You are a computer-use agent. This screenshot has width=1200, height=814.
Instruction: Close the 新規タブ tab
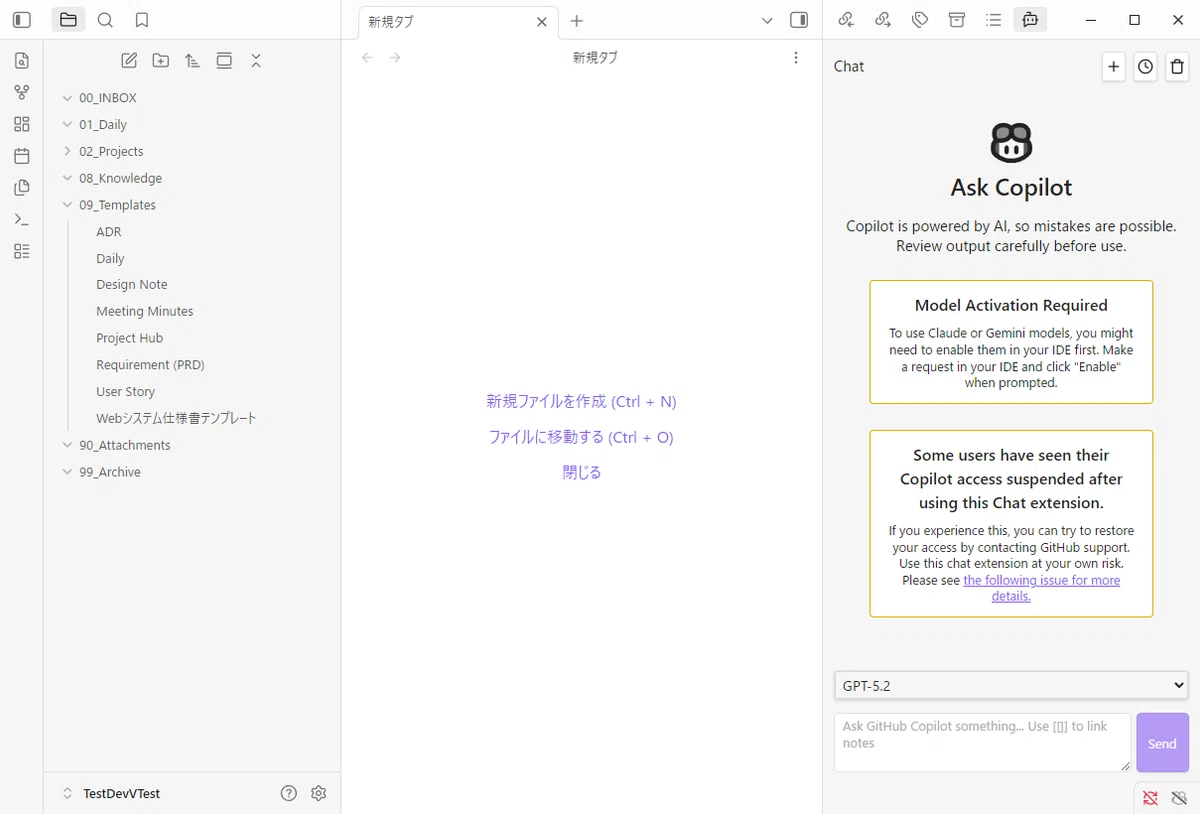click(542, 21)
